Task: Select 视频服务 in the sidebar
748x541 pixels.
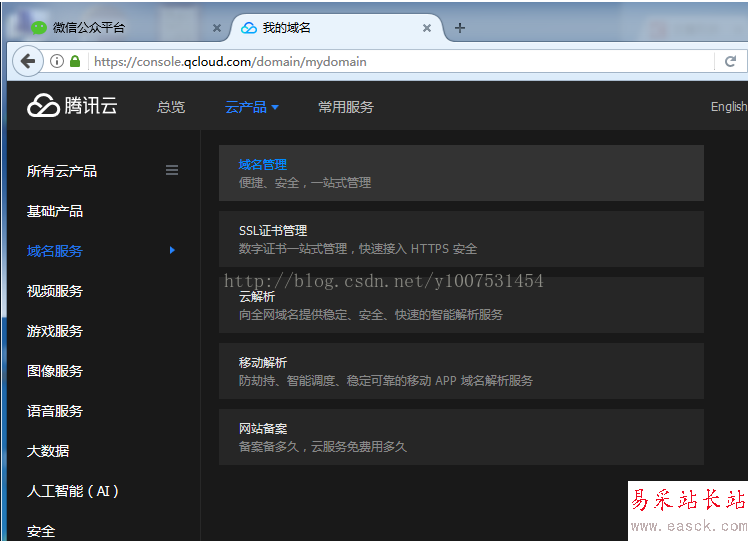Action: coord(55,291)
